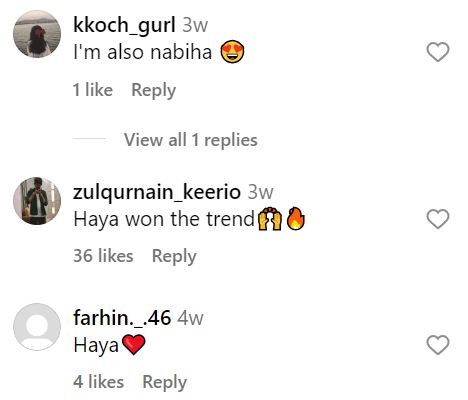Open zulqurnain_keerio's profile picture
The width and height of the screenshot is (468, 400).
(x=37, y=201)
